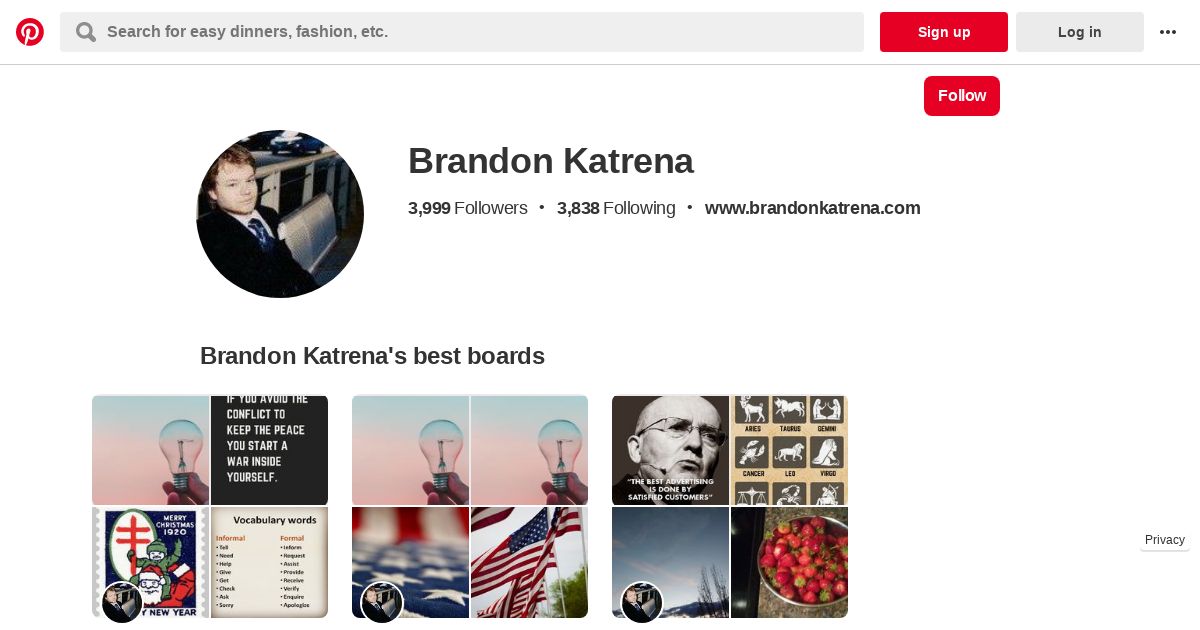Screen dimensions: 1200x630
Task: Click the Log in button
Action: (x=1080, y=32)
